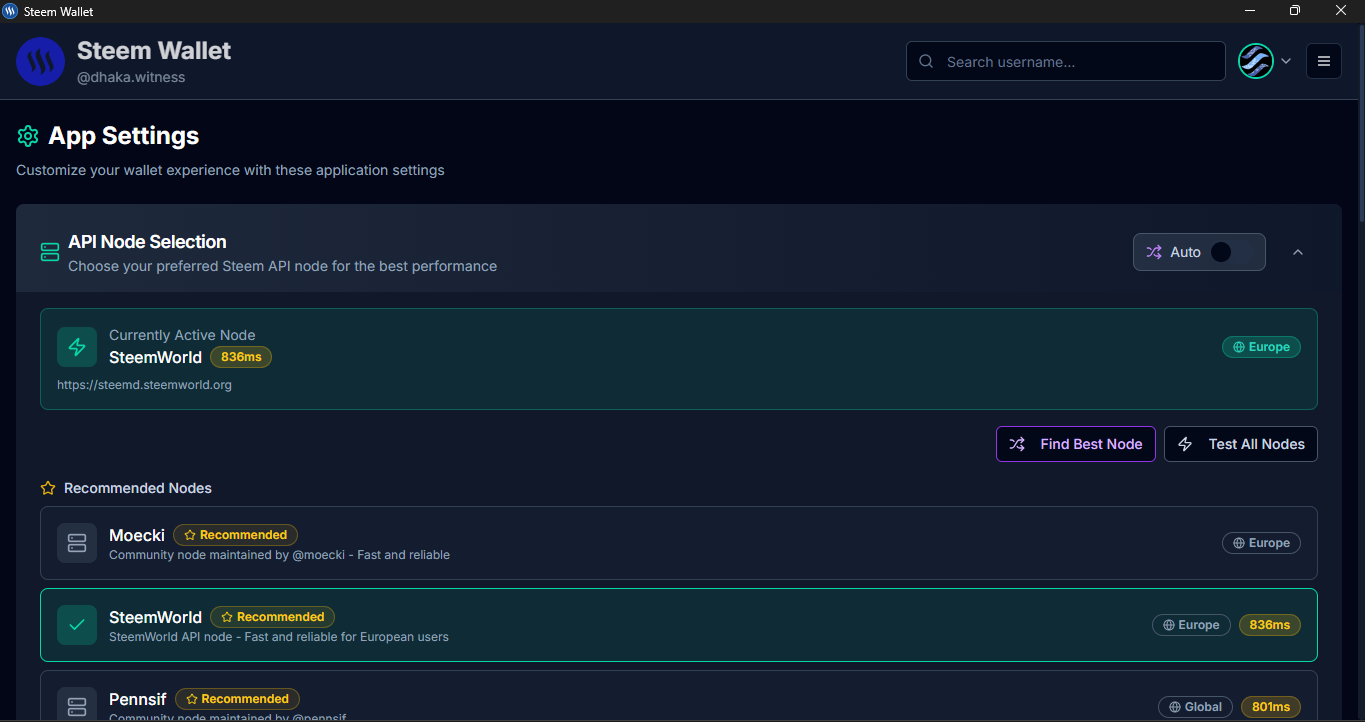This screenshot has height=722, width=1365.
Task: Click the Europe badge in Currently Active Node
Action: pyautogui.click(x=1261, y=347)
